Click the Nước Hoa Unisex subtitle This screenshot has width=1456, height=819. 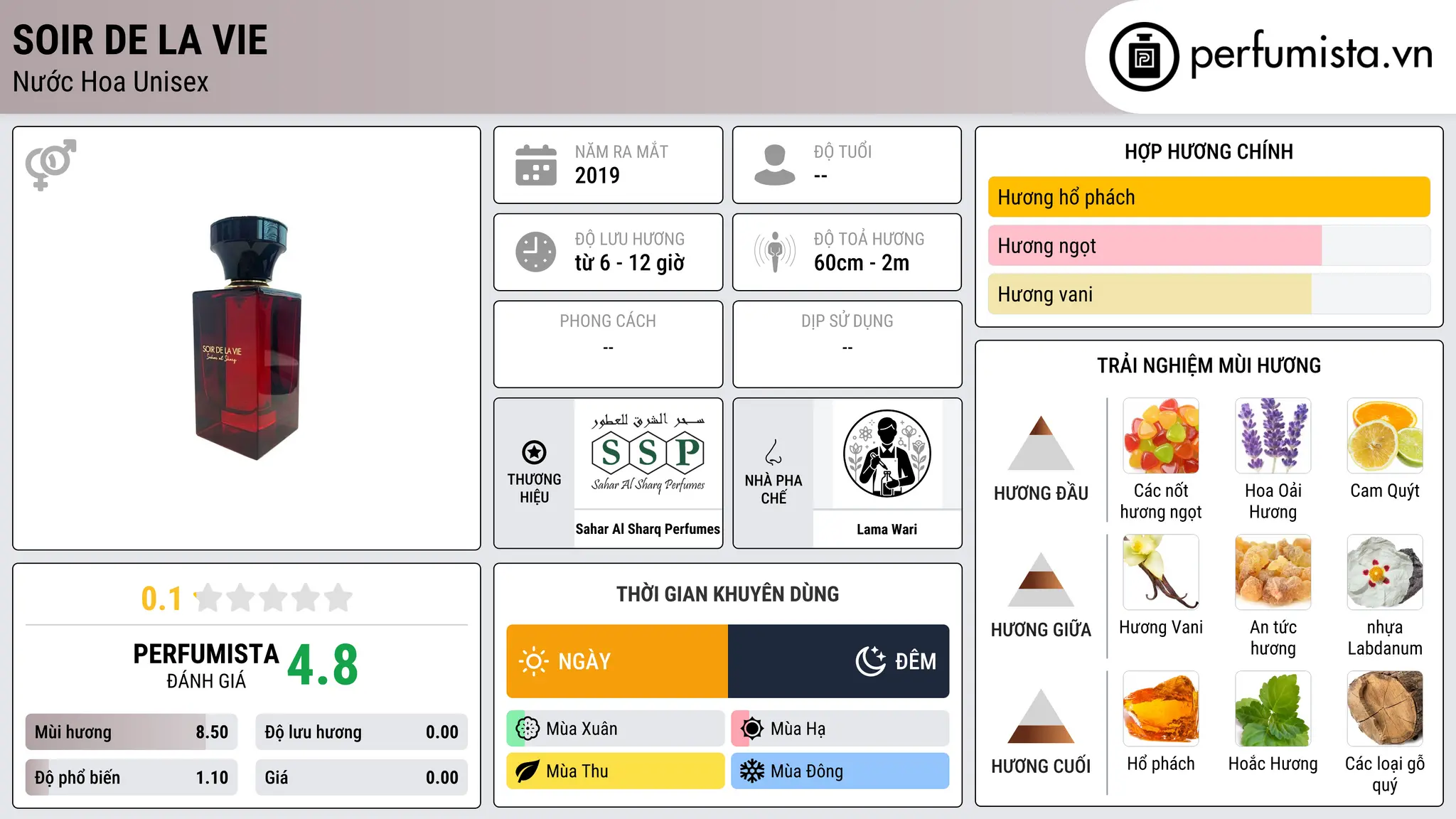click(x=111, y=82)
